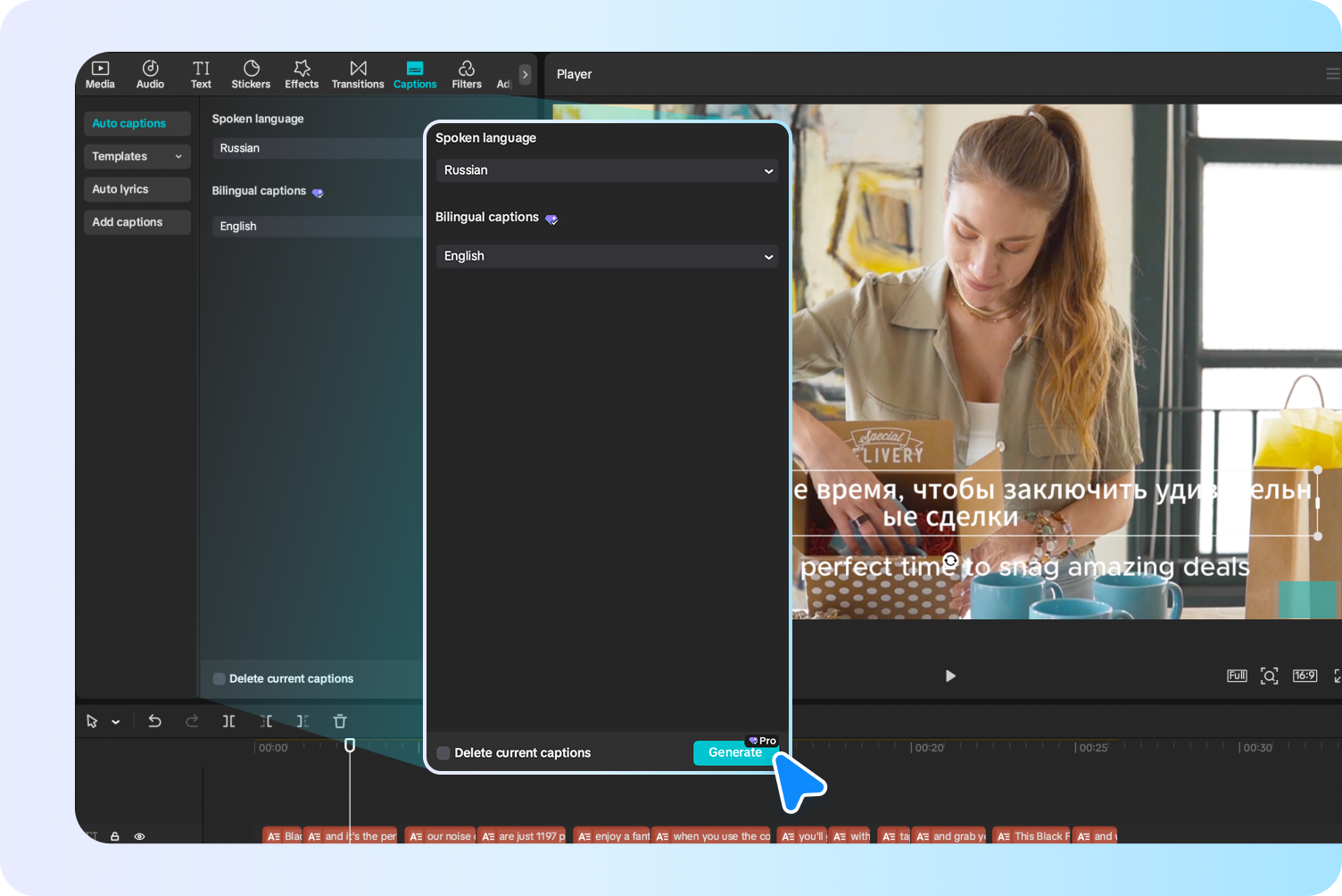
Task: Open the Transitions panel
Action: (x=357, y=74)
